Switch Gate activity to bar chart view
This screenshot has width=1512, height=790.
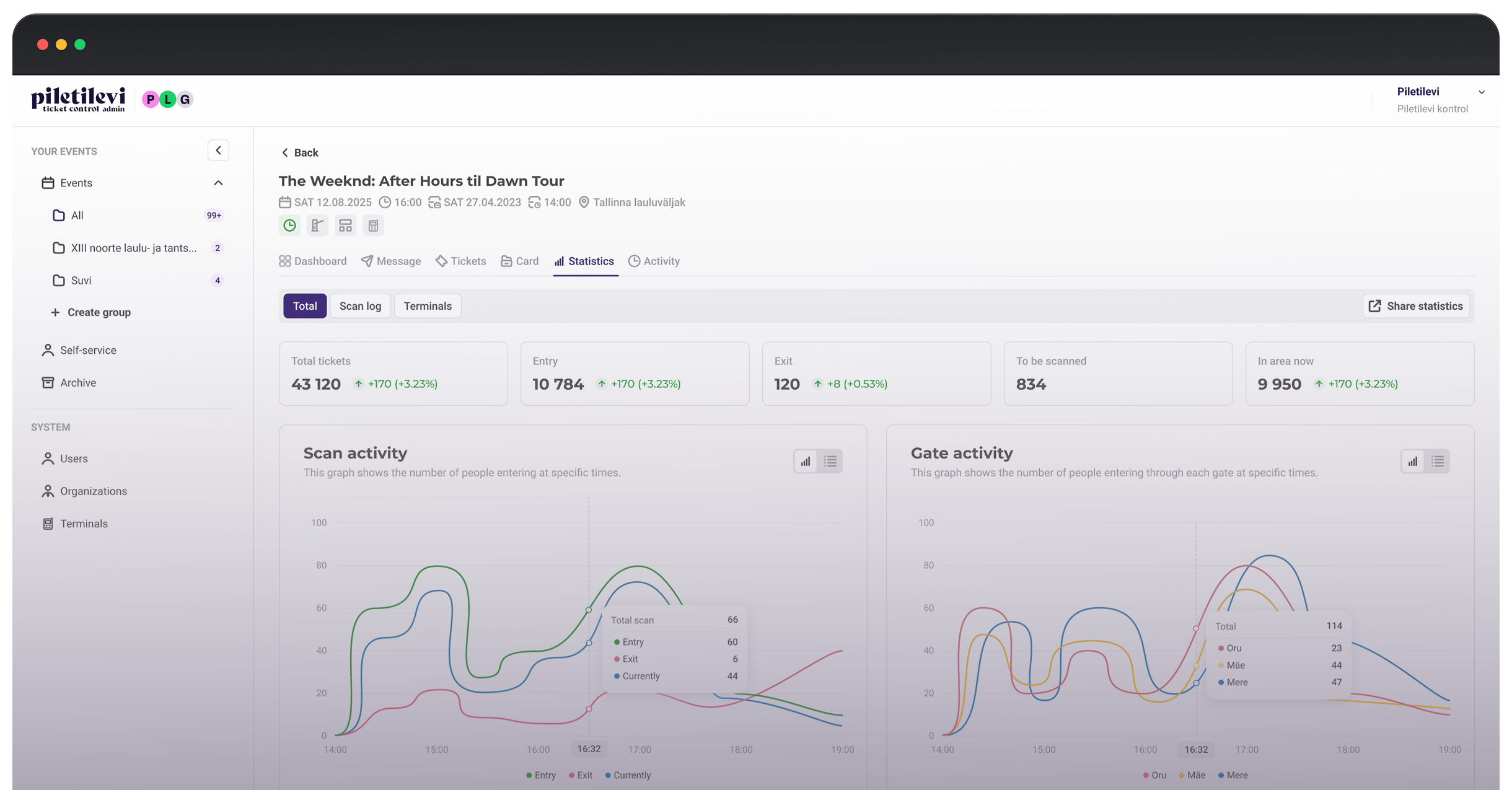(1413, 462)
